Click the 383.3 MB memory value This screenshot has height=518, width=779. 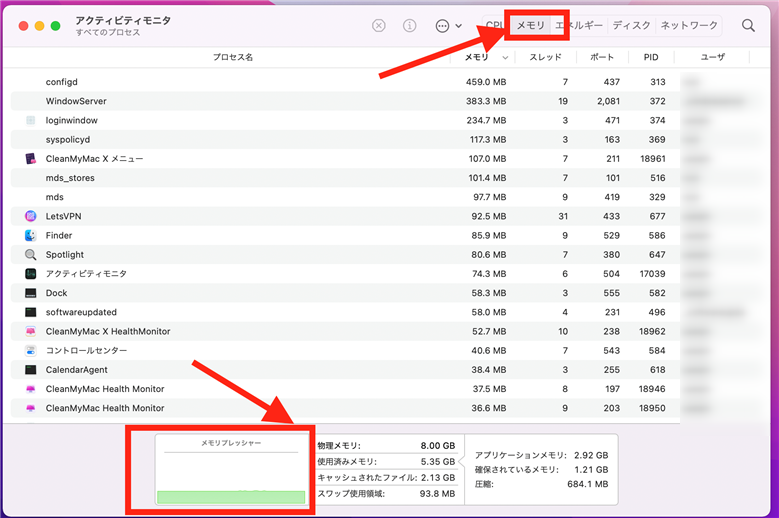[x=486, y=101]
